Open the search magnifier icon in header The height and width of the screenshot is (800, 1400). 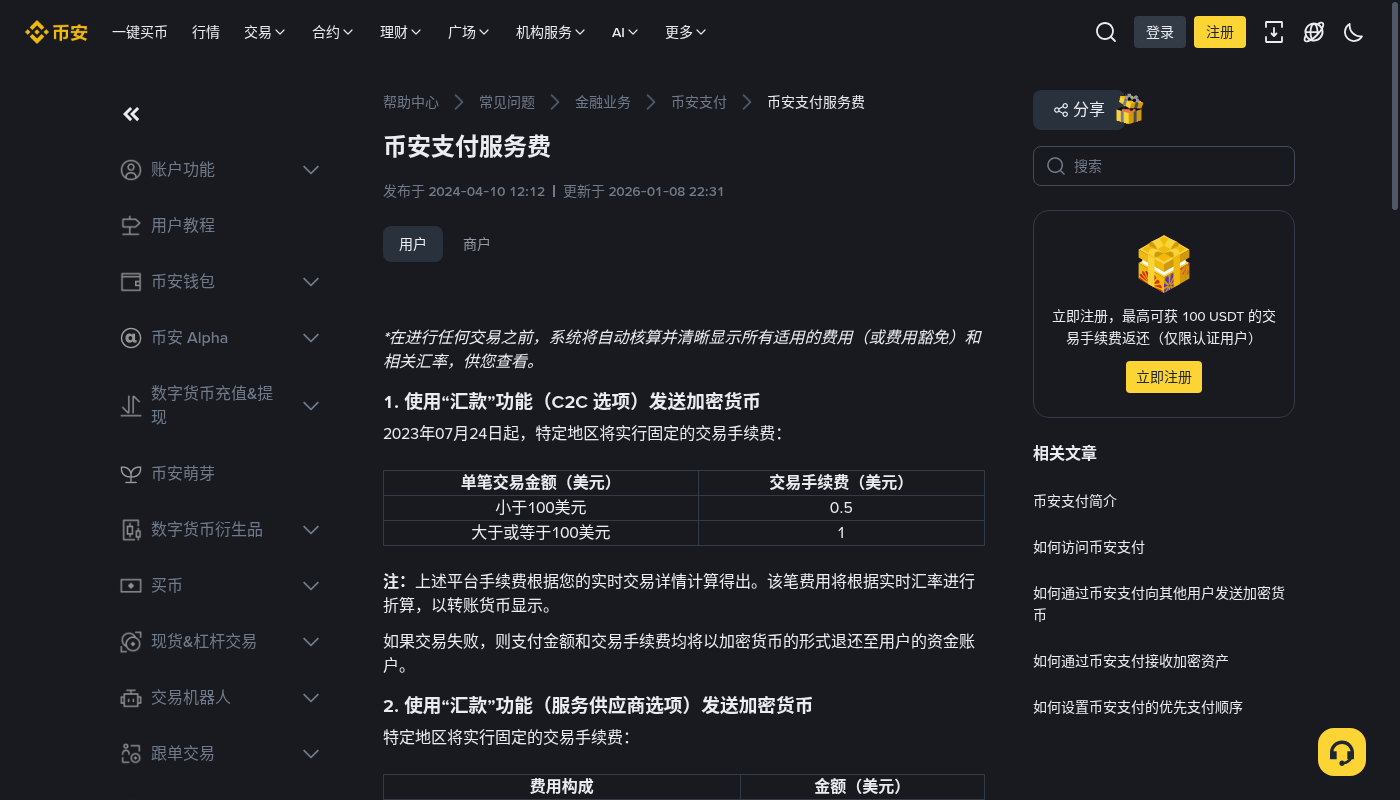pyautogui.click(x=1106, y=32)
